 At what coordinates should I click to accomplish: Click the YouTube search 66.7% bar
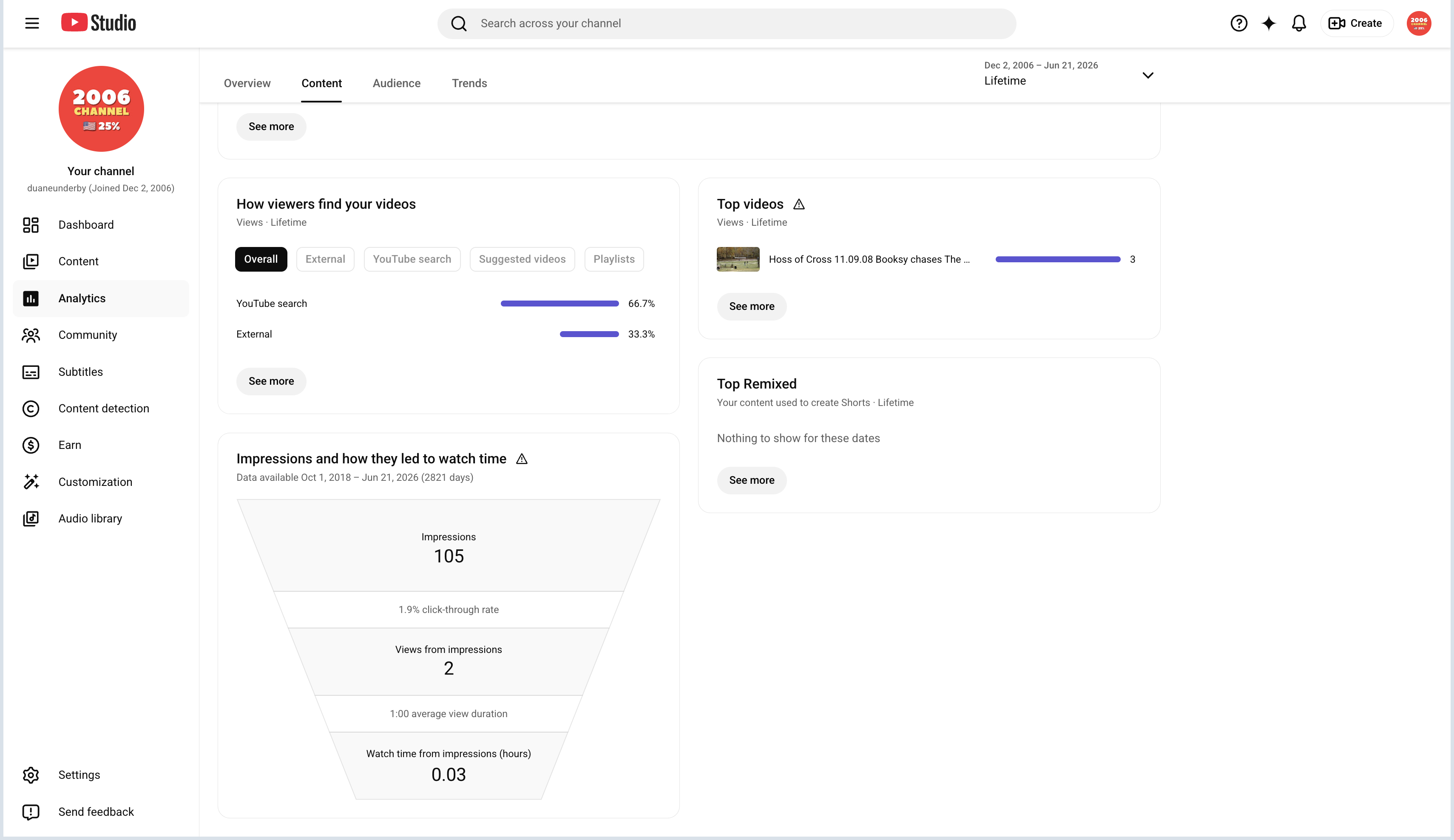(559, 304)
